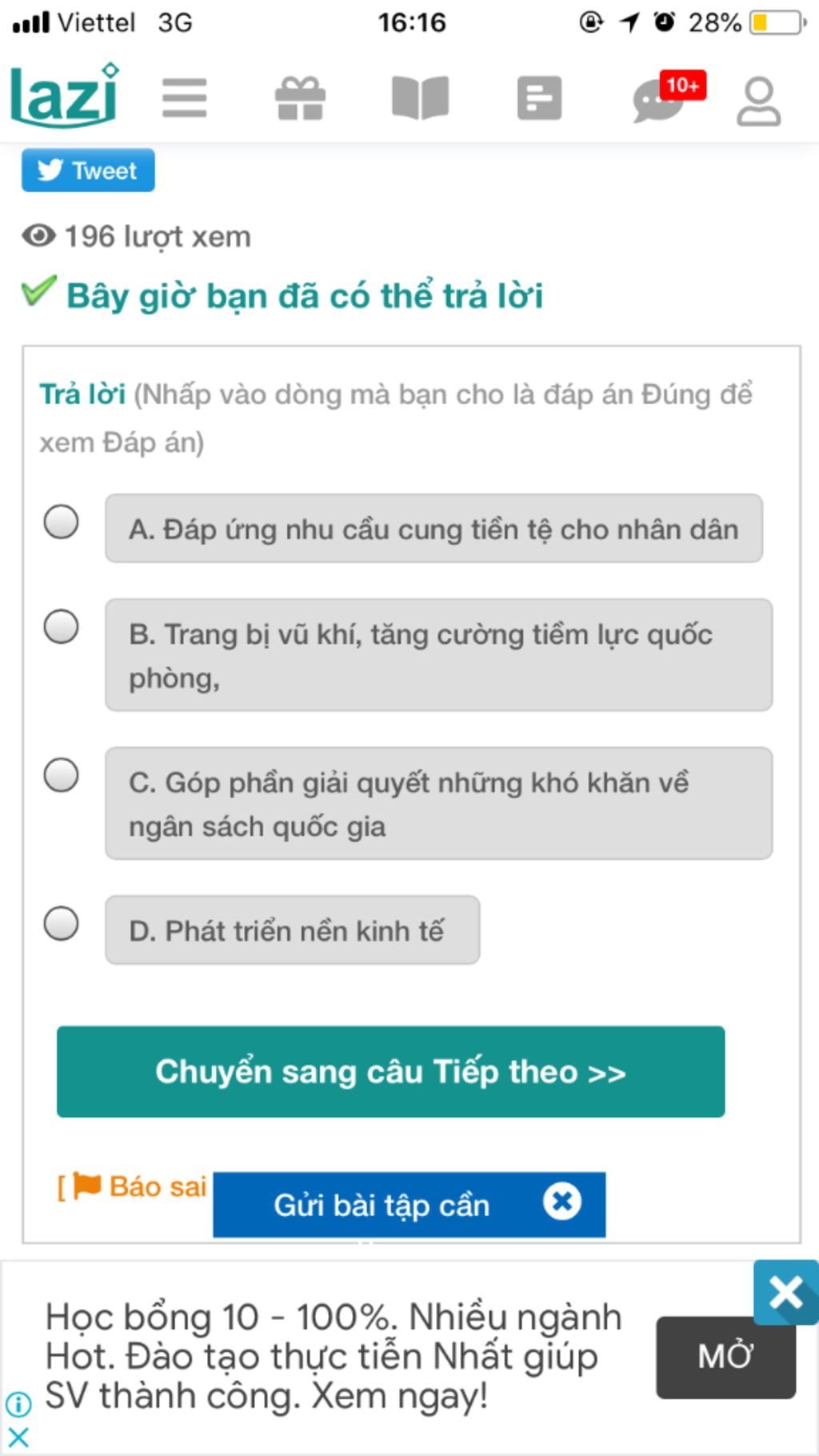This screenshot has height=1456, width=819.
Task: Choose answer 'A. Đáp ứng nhu cầu cung tiền tệ'
Action: (x=433, y=529)
